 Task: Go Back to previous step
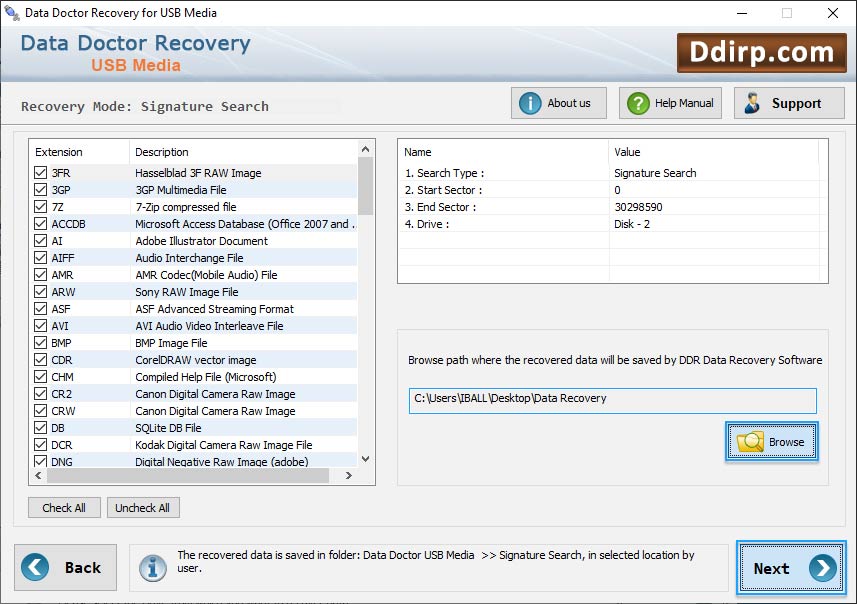pyautogui.click(x=66, y=567)
